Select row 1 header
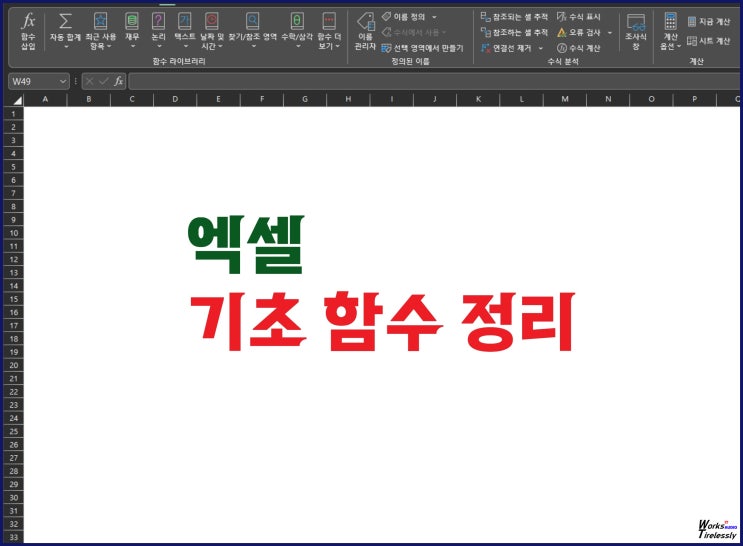The image size is (743, 546). (x=13, y=114)
